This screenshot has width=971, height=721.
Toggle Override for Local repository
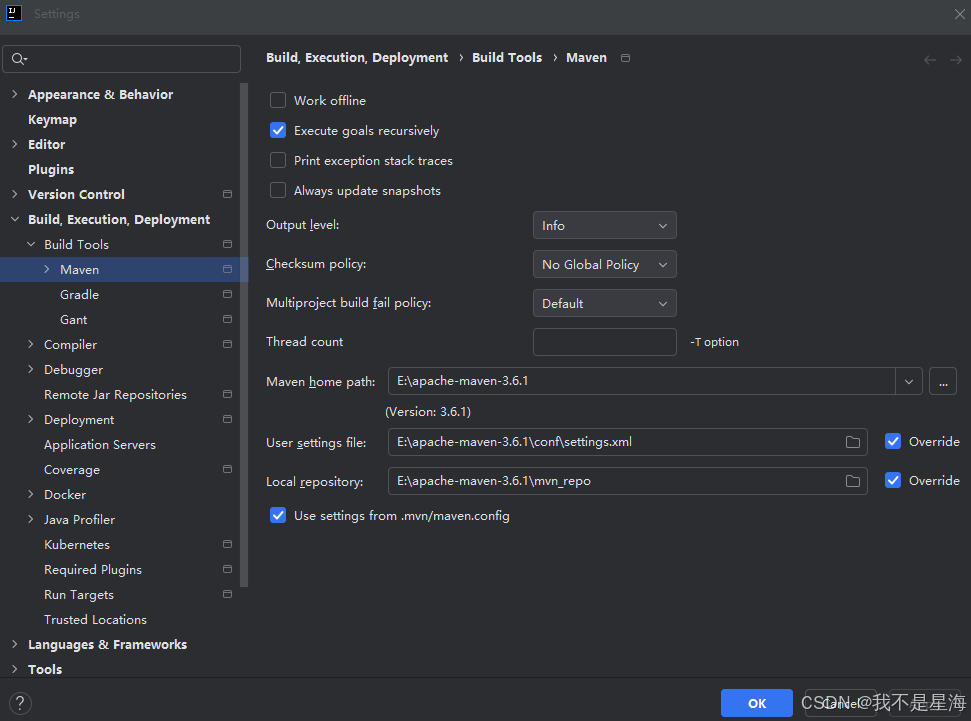pyautogui.click(x=893, y=481)
